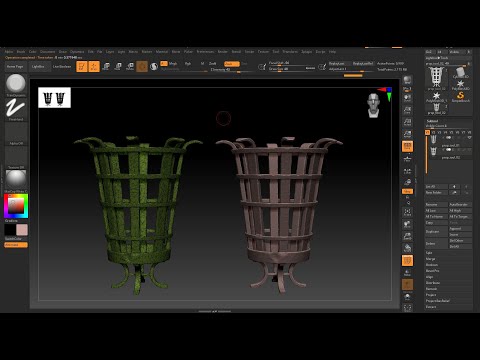Screen dimensions: 480x360
Task: Open the Alpha menu
Action: pyautogui.click(x=9, y=52)
